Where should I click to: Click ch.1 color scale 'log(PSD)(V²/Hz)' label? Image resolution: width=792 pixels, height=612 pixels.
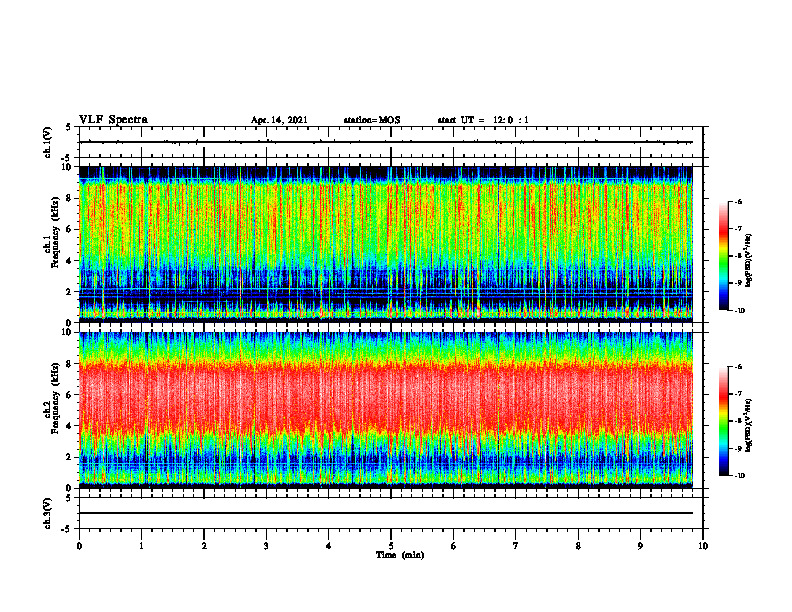[749, 261]
